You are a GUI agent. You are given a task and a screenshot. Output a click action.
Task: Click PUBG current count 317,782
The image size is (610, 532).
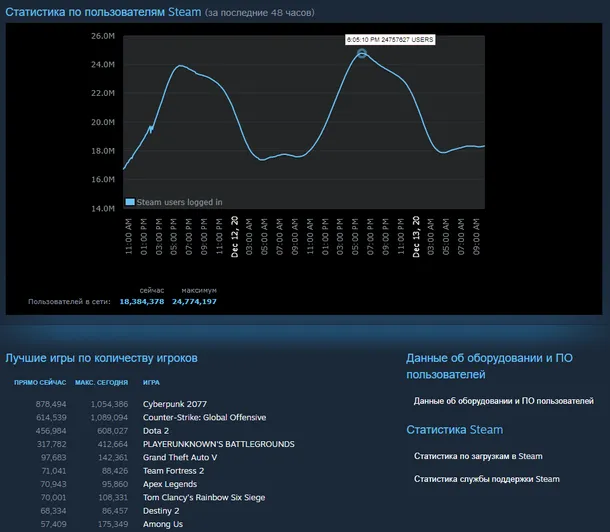pyautogui.click(x=51, y=444)
